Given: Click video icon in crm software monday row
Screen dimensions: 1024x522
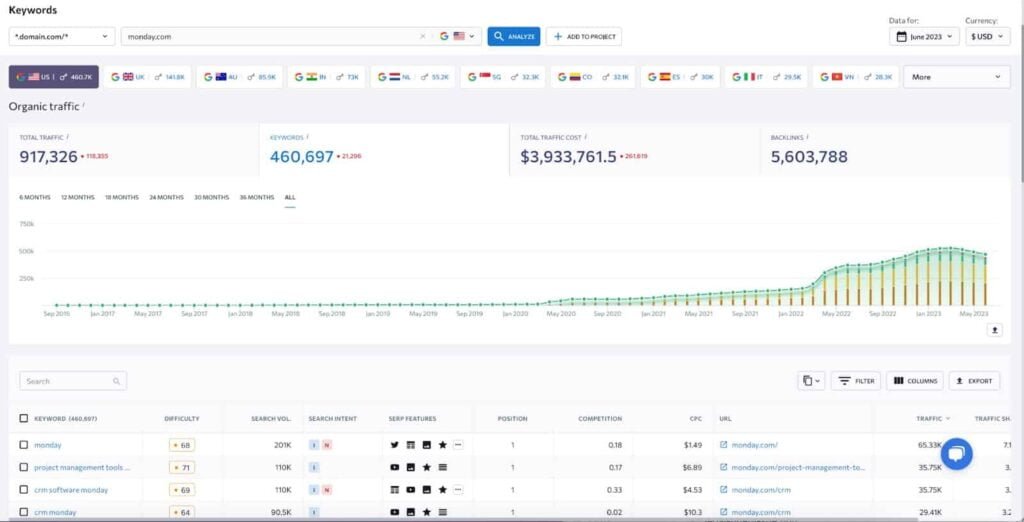Looking at the screenshot, I should point(411,489).
